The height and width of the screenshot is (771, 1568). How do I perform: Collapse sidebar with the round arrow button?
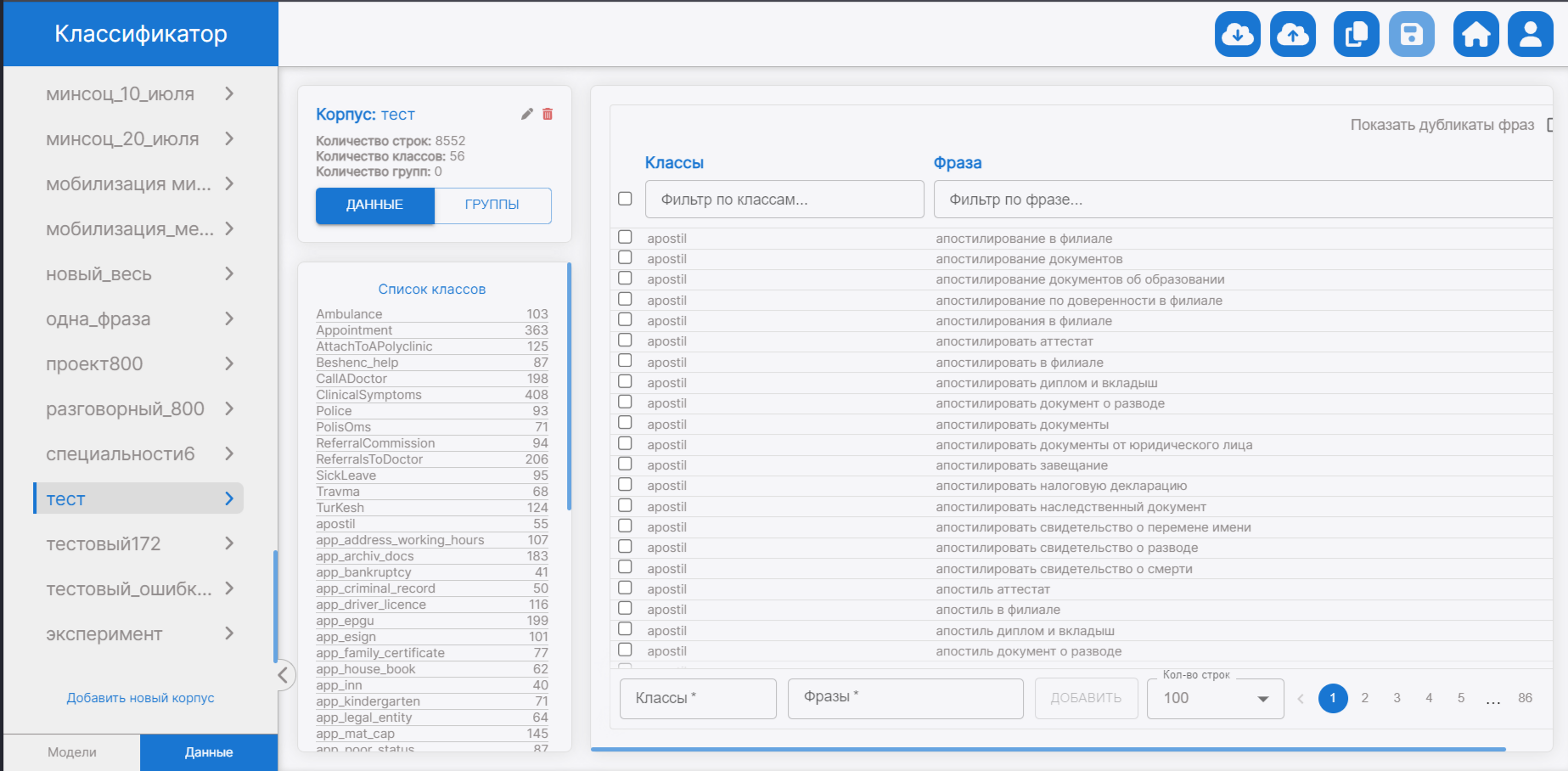click(284, 675)
